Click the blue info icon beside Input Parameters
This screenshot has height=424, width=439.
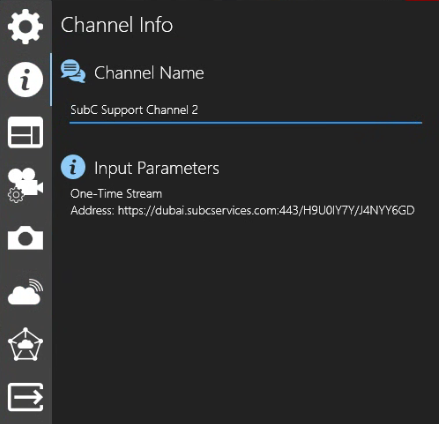73,167
